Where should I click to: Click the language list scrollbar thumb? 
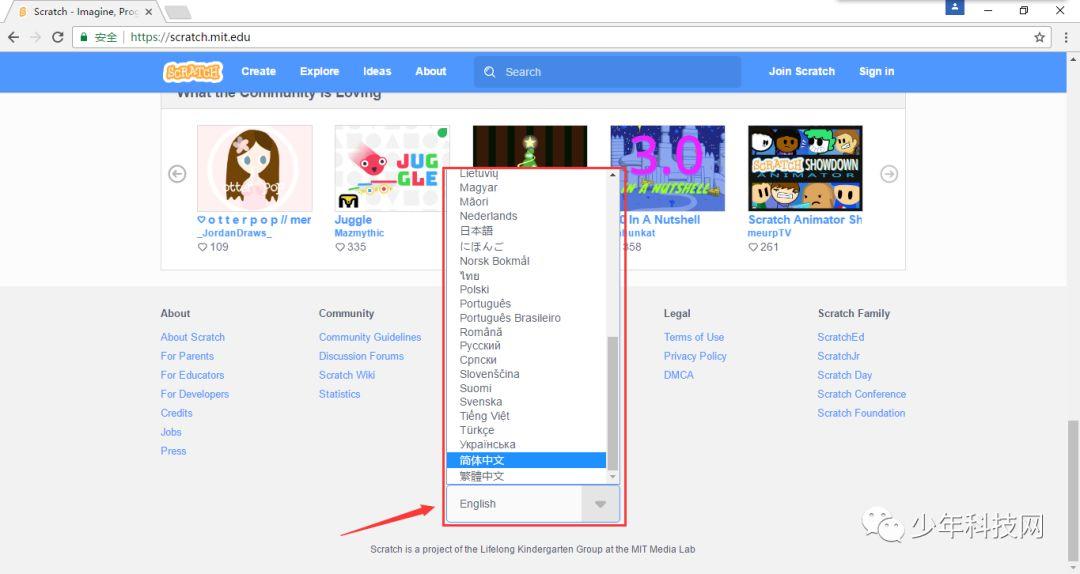[x=612, y=403]
